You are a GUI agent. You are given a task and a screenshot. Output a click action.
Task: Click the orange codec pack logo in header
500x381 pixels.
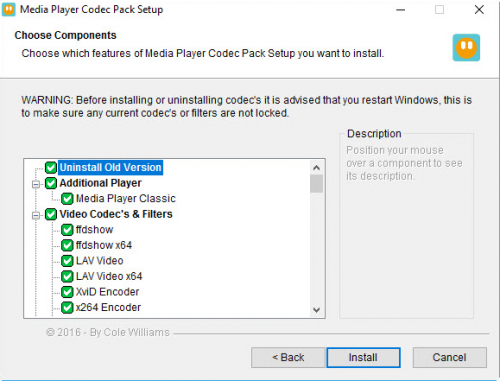click(x=466, y=48)
